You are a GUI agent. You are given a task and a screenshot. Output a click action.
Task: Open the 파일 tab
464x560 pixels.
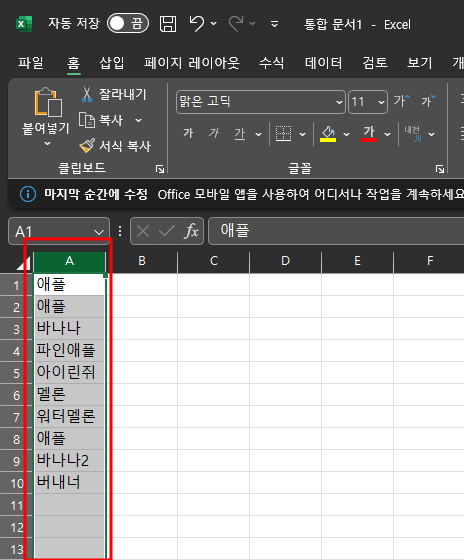coord(31,63)
